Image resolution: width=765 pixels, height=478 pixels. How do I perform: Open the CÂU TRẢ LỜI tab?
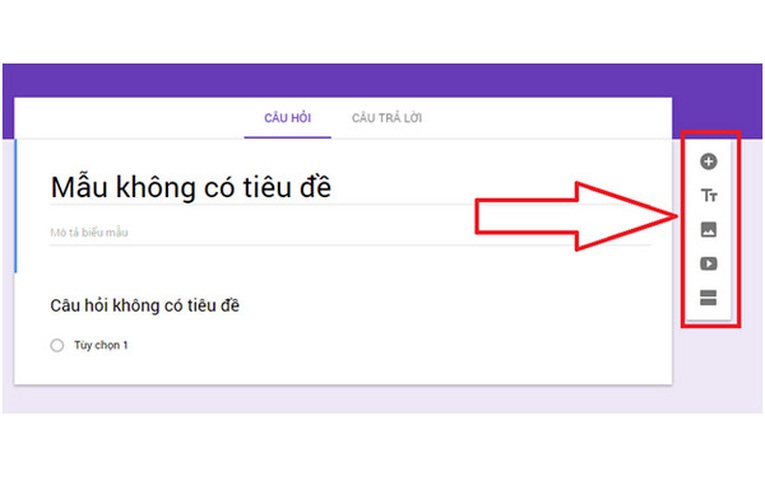[x=387, y=118]
